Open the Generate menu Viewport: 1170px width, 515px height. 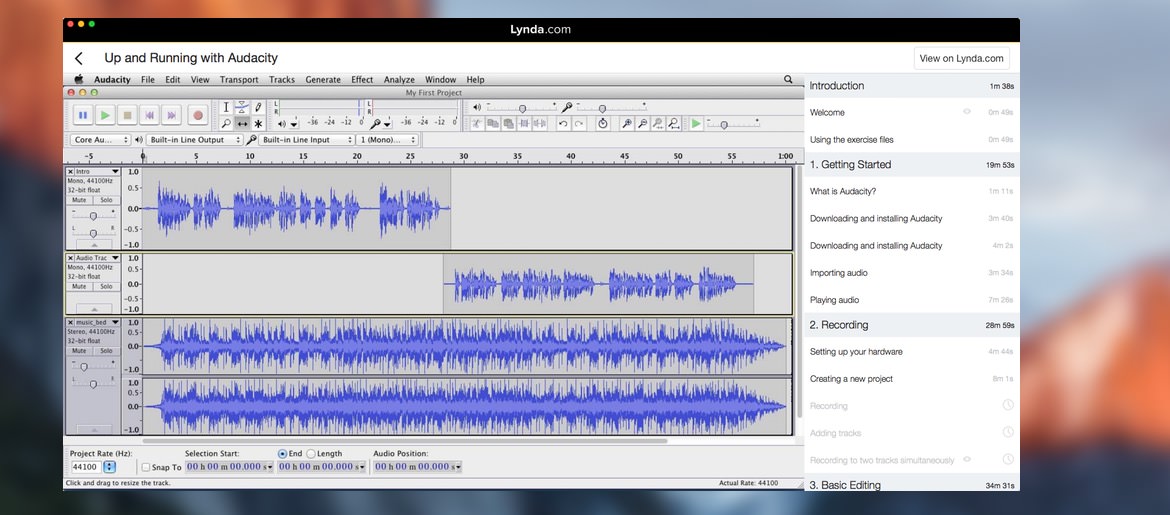point(323,80)
